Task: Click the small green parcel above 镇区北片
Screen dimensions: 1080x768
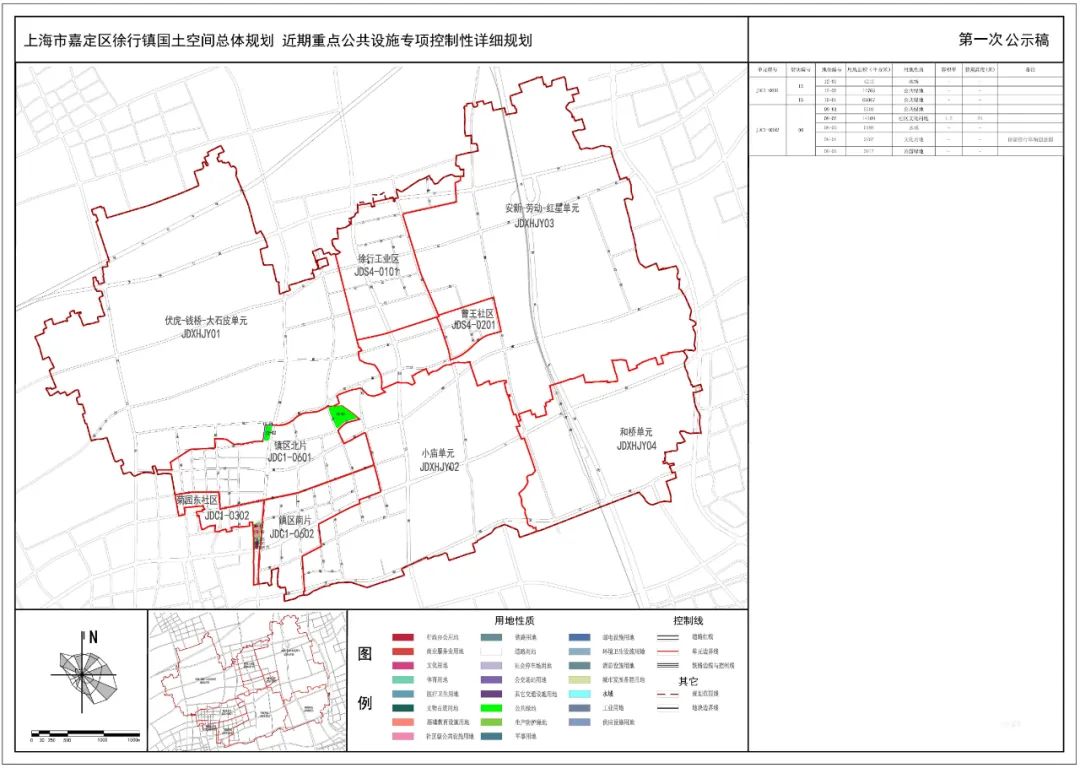Action: click(267, 432)
